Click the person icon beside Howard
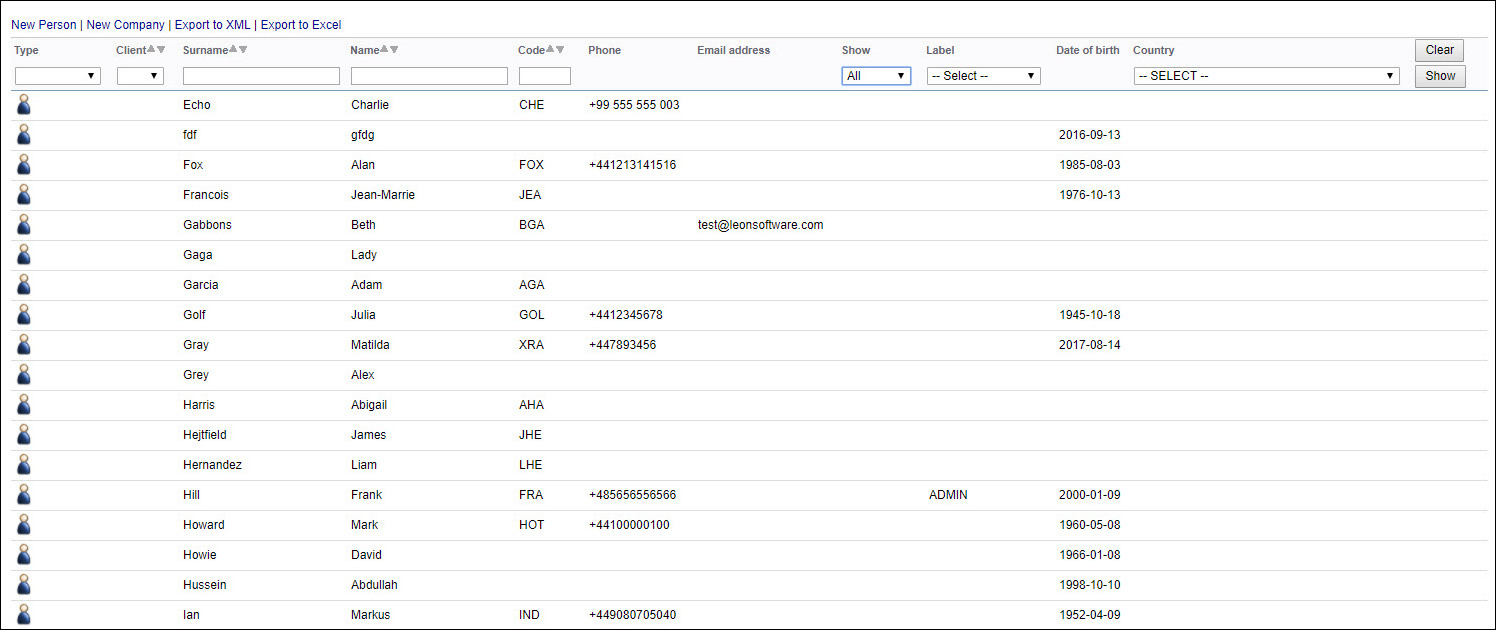Viewport: 1496px width, 630px height. coord(24,524)
